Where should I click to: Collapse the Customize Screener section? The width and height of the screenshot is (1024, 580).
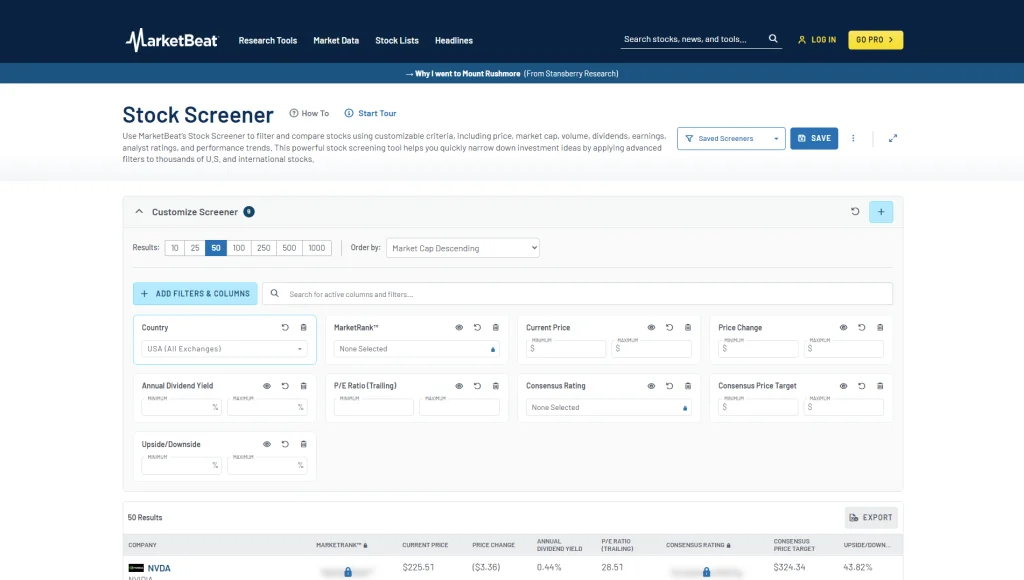pos(139,212)
